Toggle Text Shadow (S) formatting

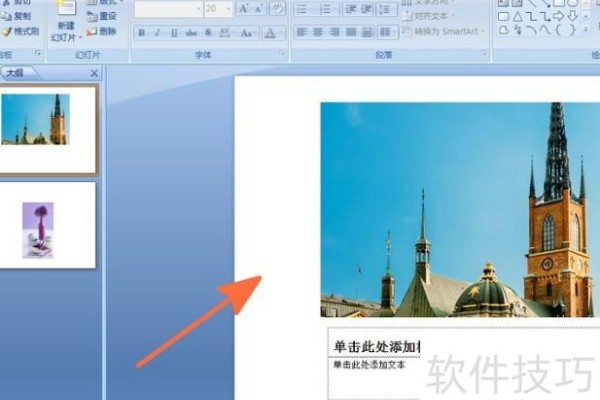208,33
